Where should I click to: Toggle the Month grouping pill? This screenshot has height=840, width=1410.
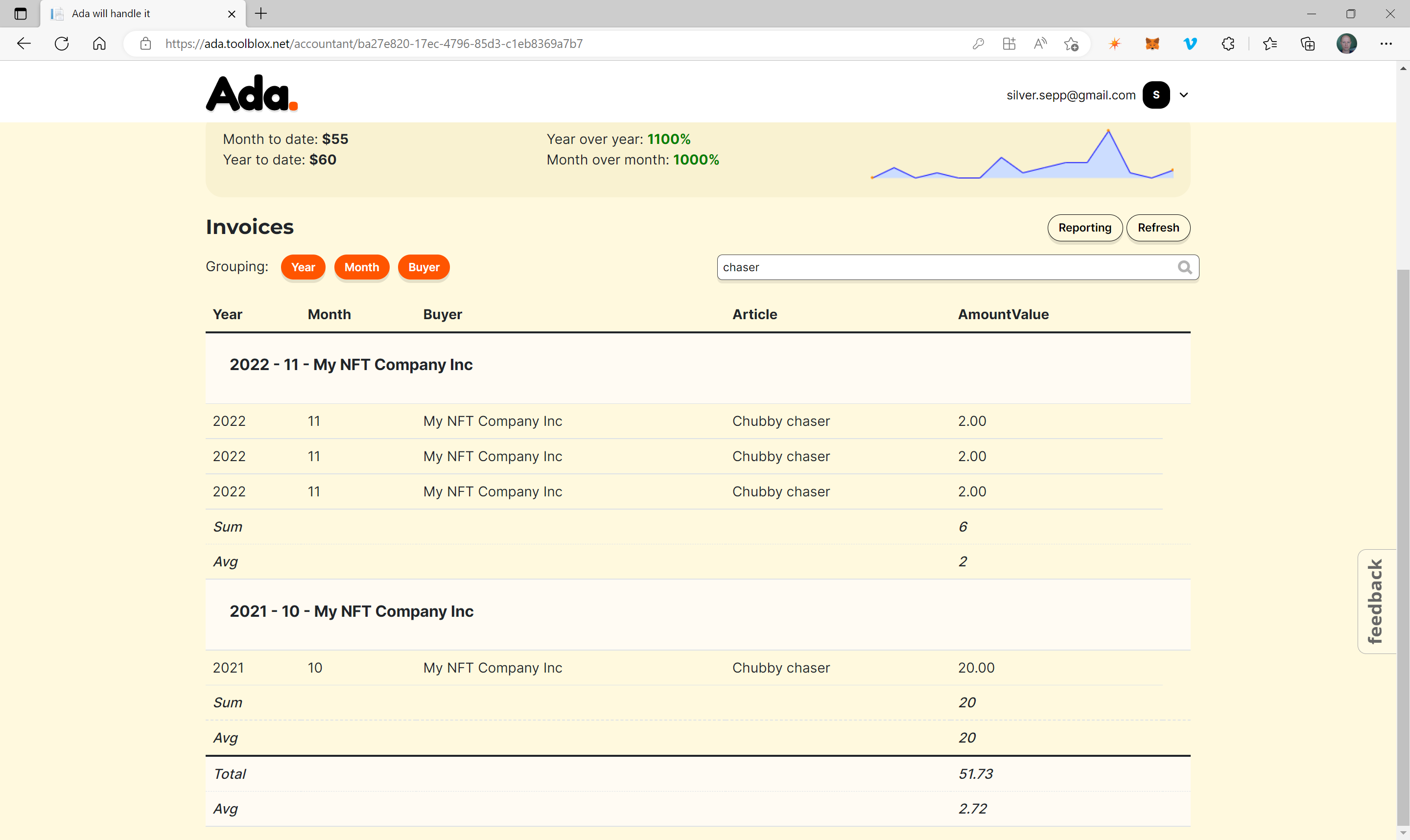(361, 267)
